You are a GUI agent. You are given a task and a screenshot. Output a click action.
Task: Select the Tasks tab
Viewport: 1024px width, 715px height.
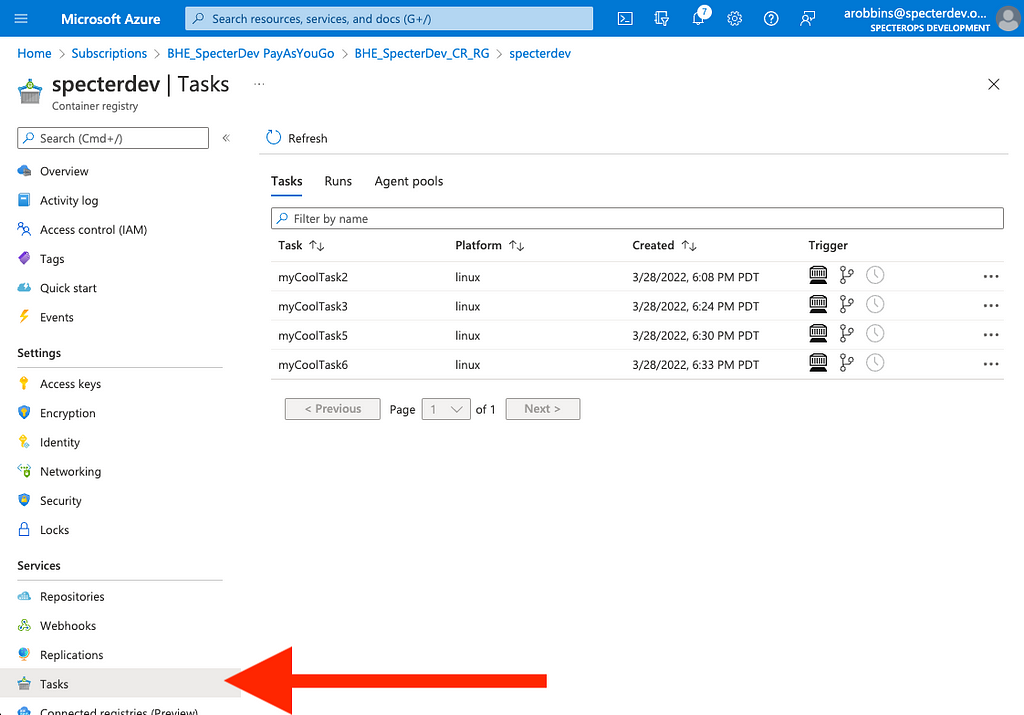[287, 181]
